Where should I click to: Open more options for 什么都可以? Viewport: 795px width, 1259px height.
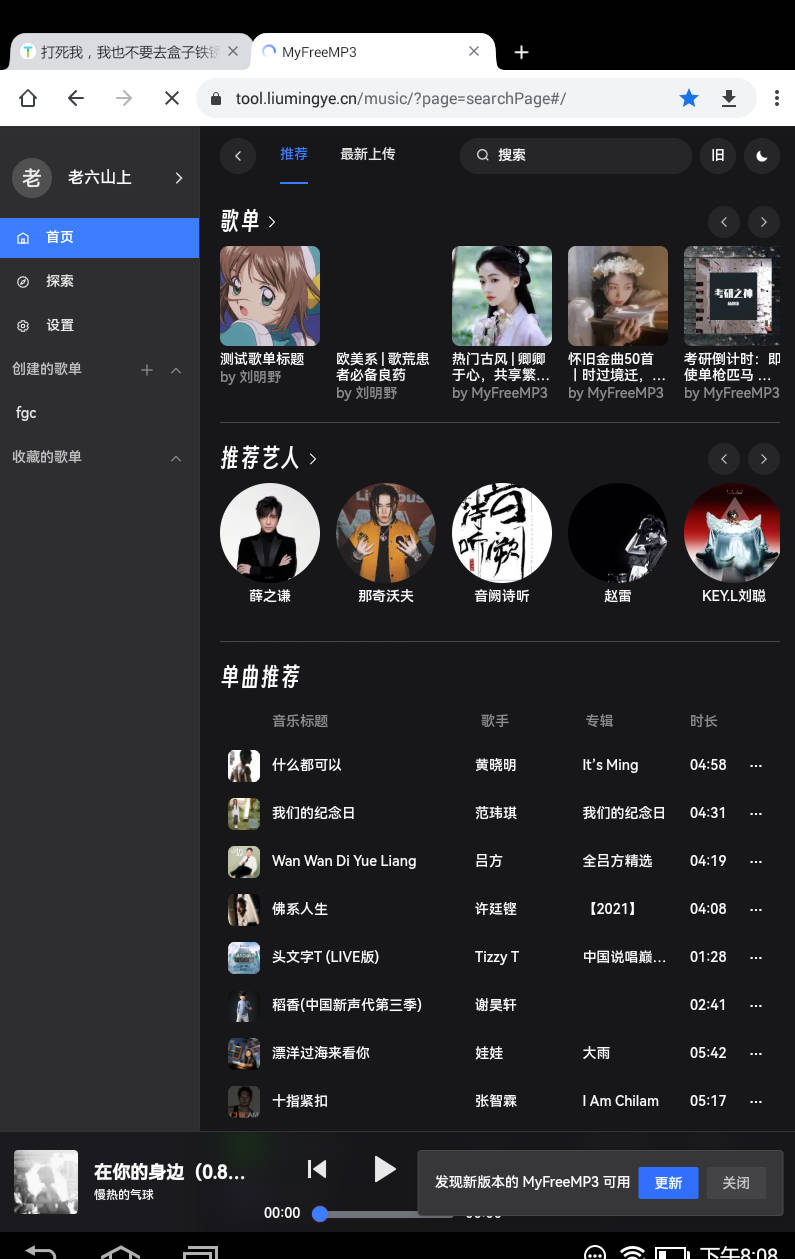pyautogui.click(x=756, y=765)
